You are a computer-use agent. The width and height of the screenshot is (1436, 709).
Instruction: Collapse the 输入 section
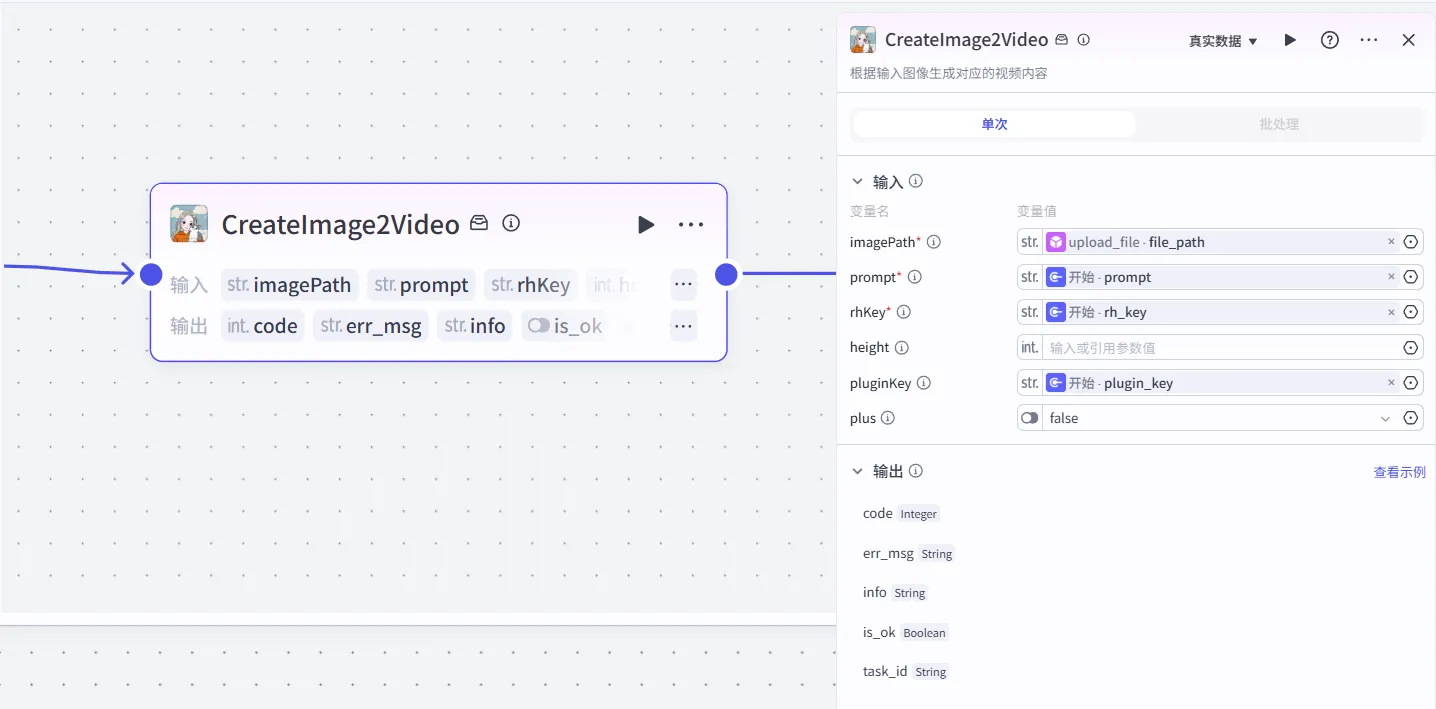[x=857, y=182]
